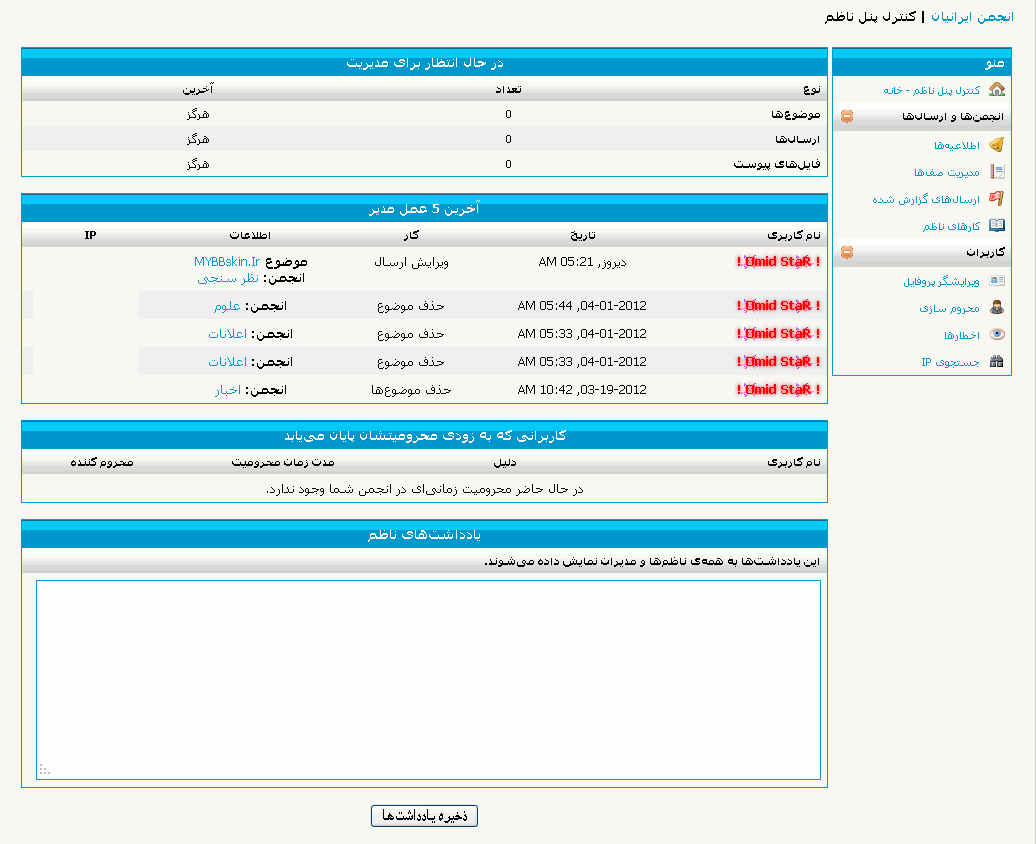The width and height of the screenshot is (1036, 844).
Task: Collapse the انجمن‌ها و ارسال‌ها section
Action: [x=847, y=116]
